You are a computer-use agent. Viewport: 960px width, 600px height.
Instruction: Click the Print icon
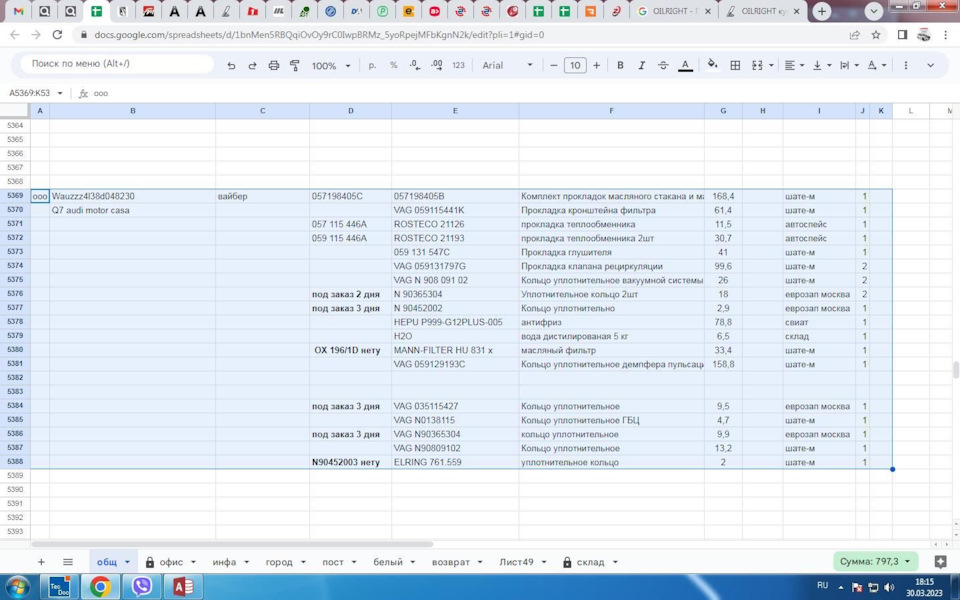(x=274, y=65)
